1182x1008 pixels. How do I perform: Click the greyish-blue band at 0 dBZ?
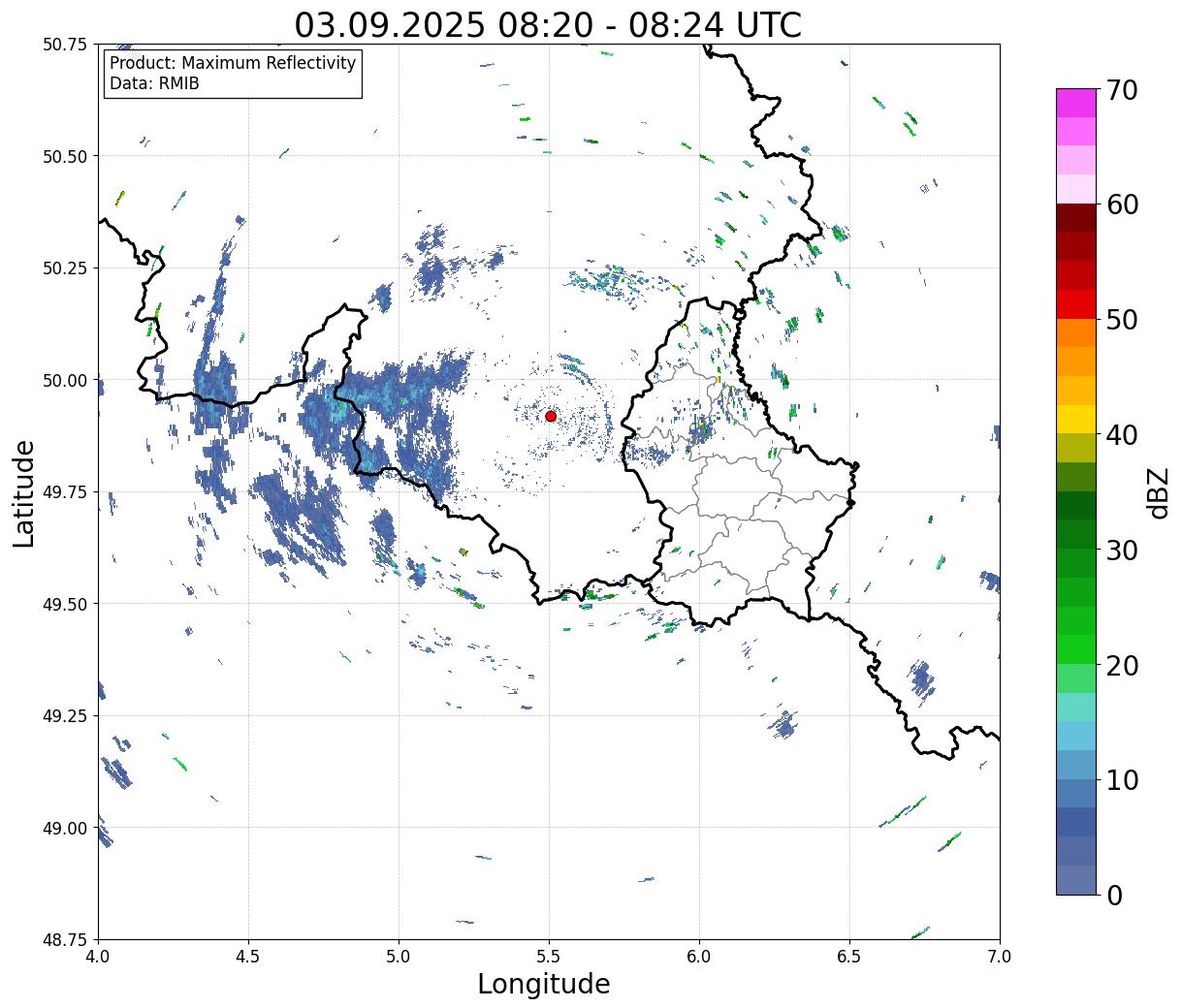tap(1076, 879)
